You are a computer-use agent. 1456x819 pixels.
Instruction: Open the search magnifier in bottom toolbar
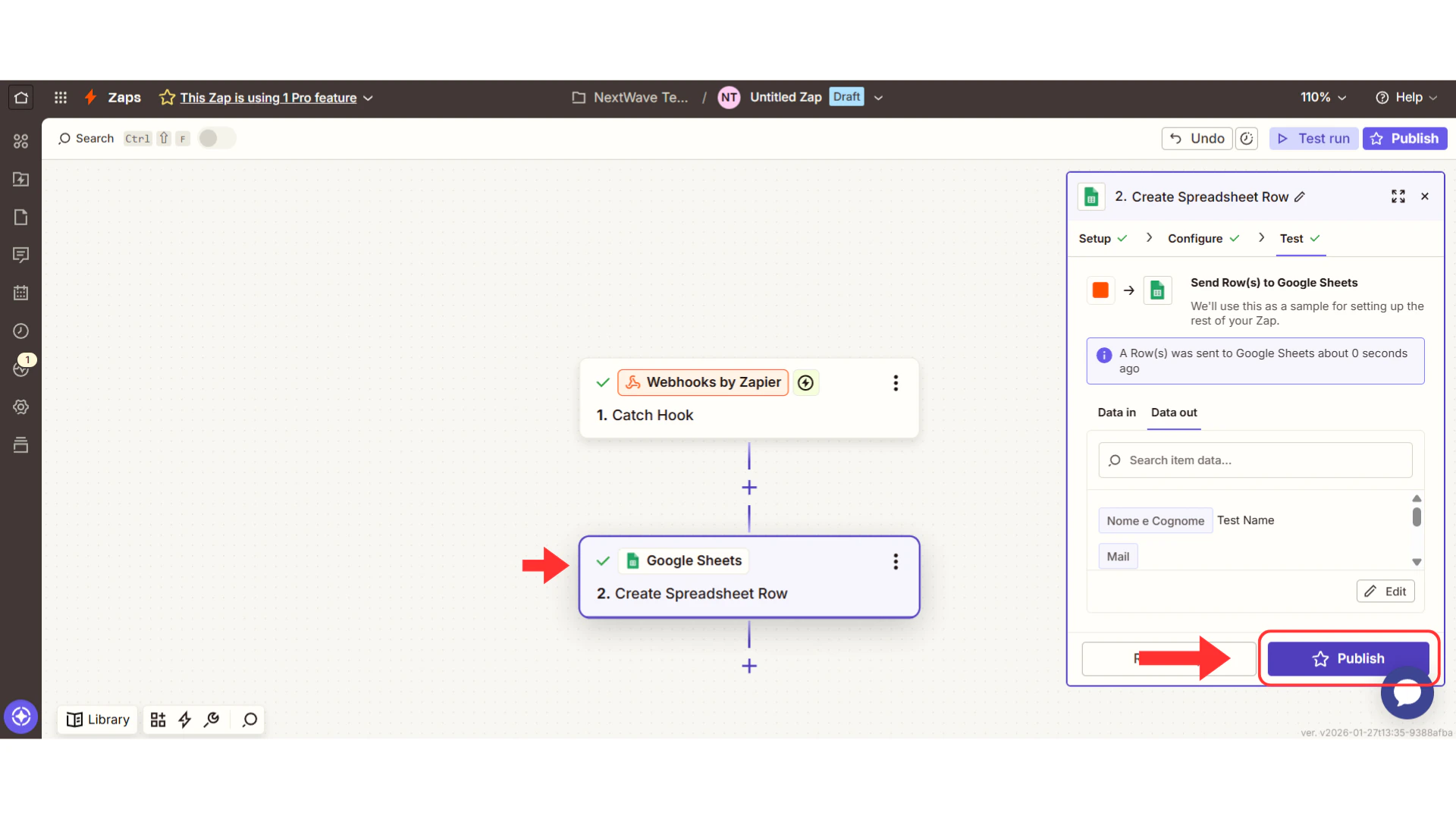coord(249,719)
